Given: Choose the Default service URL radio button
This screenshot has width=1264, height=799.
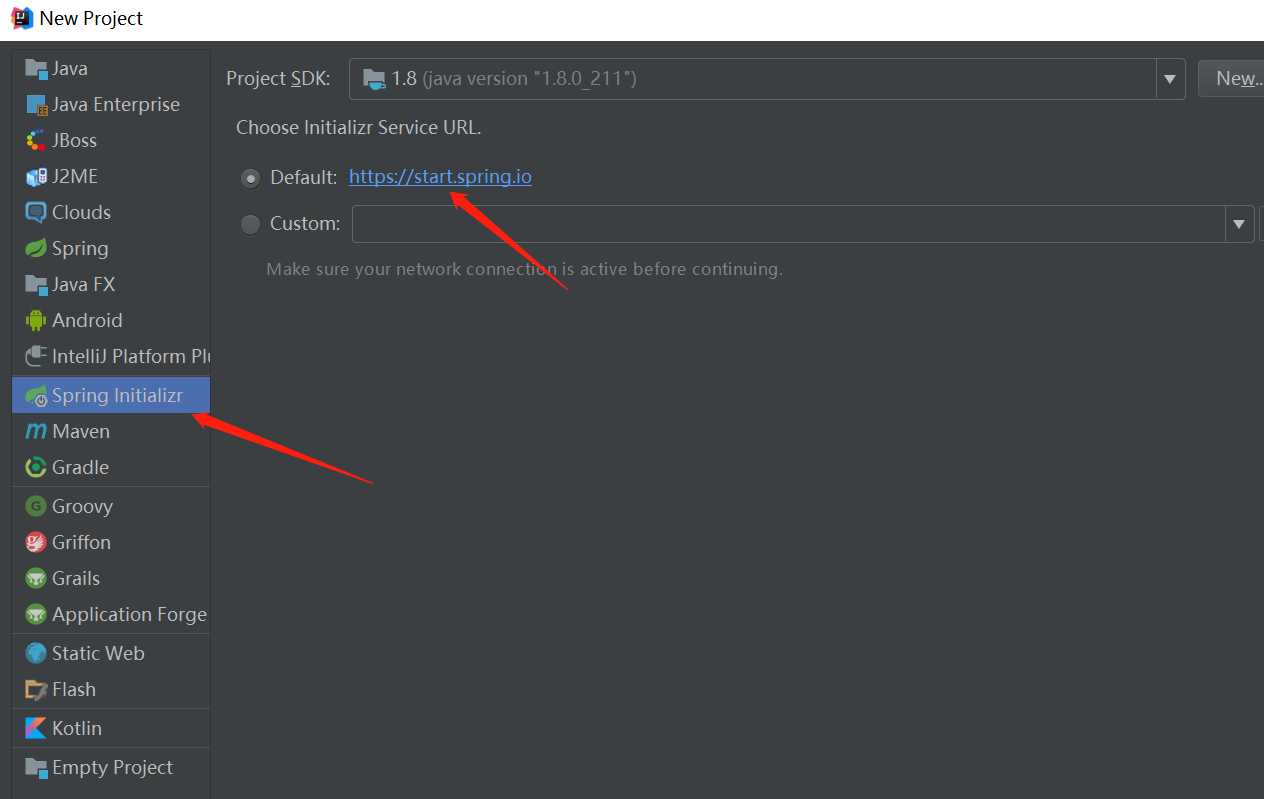Looking at the screenshot, I should click(x=250, y=178).
